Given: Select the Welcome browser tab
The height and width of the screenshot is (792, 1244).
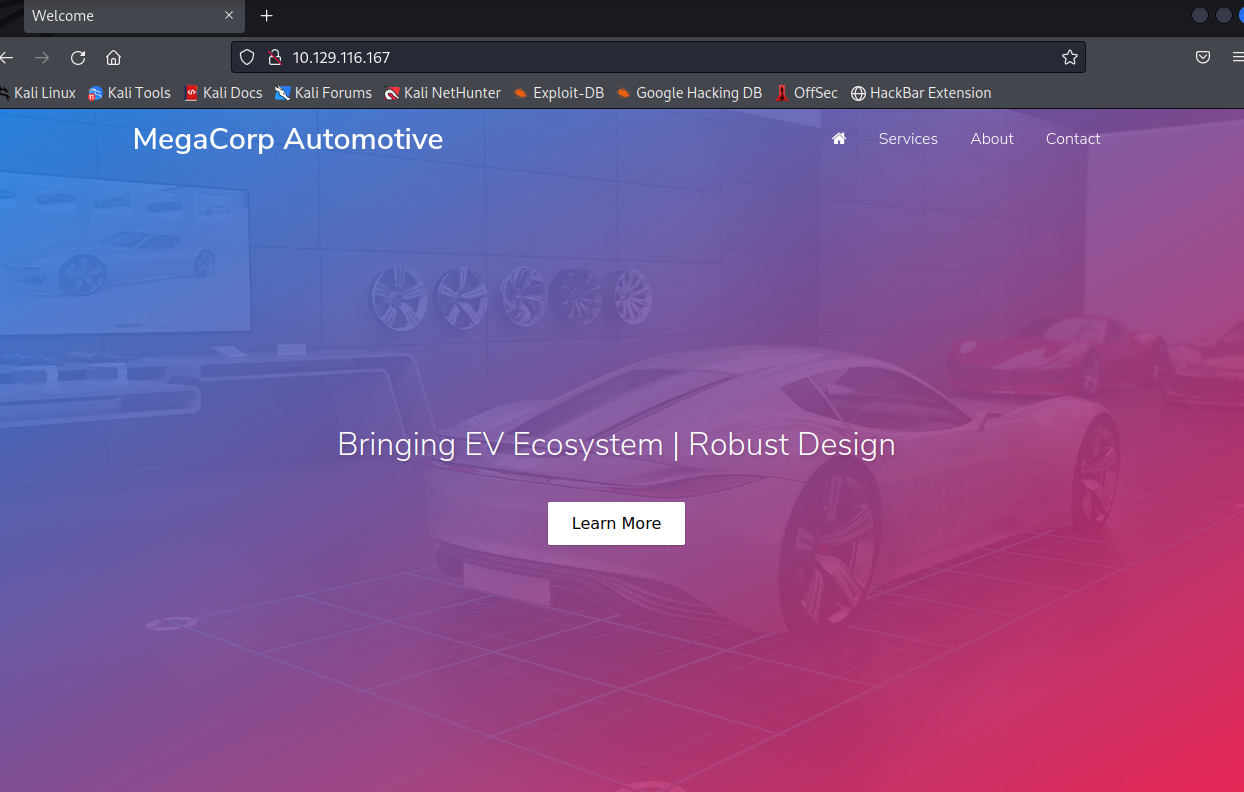Looking at the screenshot, I should pos(122,16).
